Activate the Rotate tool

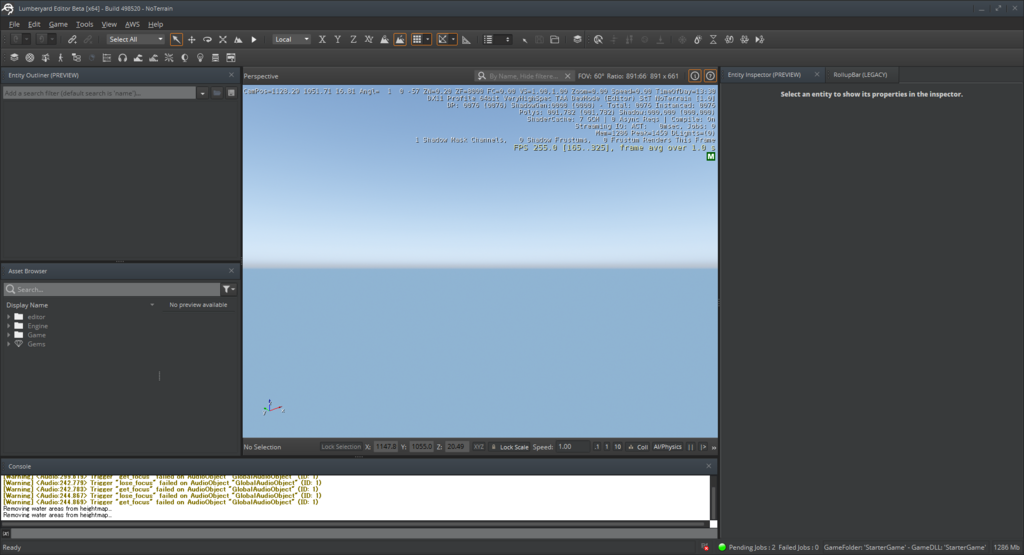[207, 40]
